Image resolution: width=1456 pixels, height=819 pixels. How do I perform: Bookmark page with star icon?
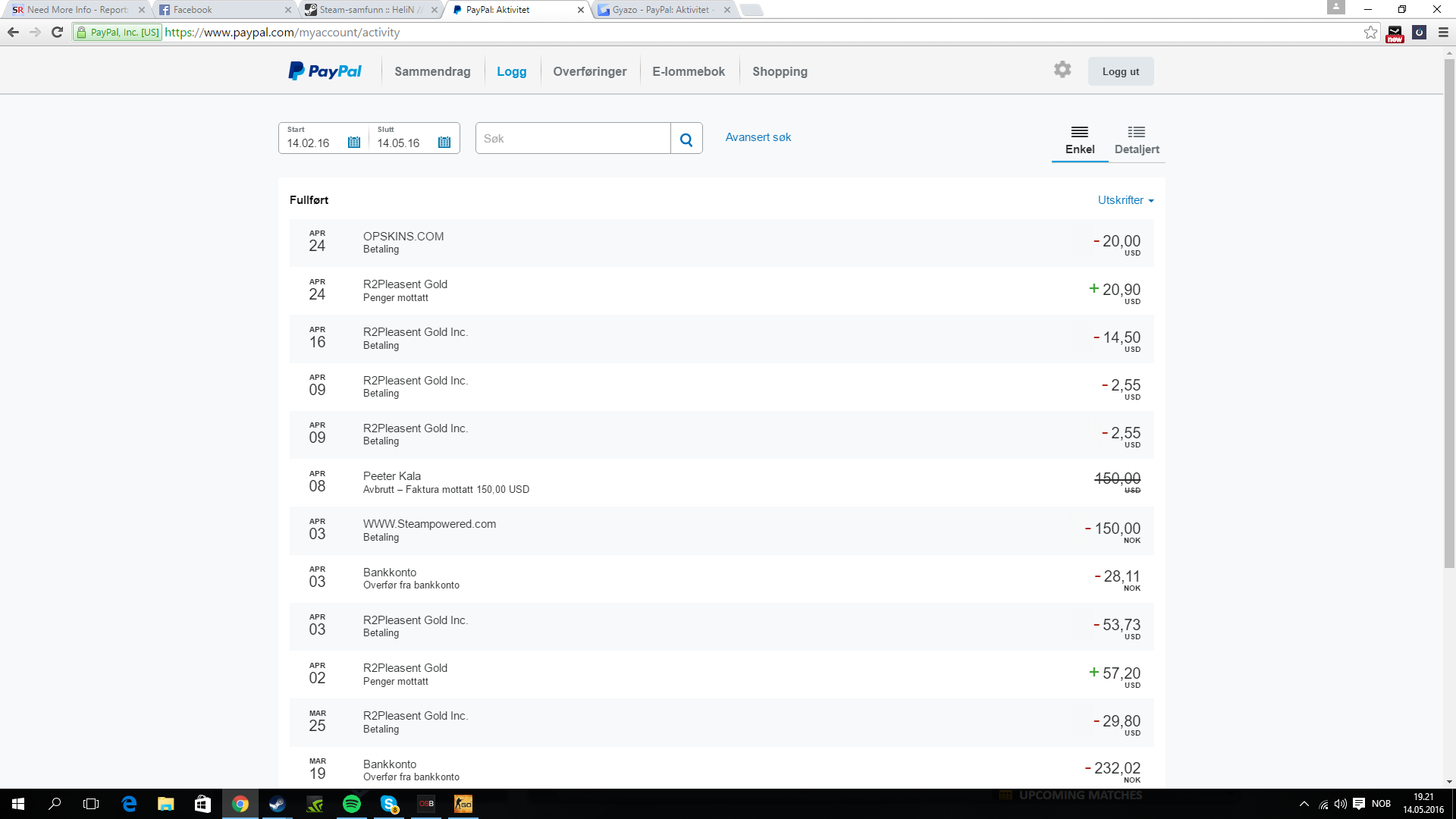[1370, 33]
